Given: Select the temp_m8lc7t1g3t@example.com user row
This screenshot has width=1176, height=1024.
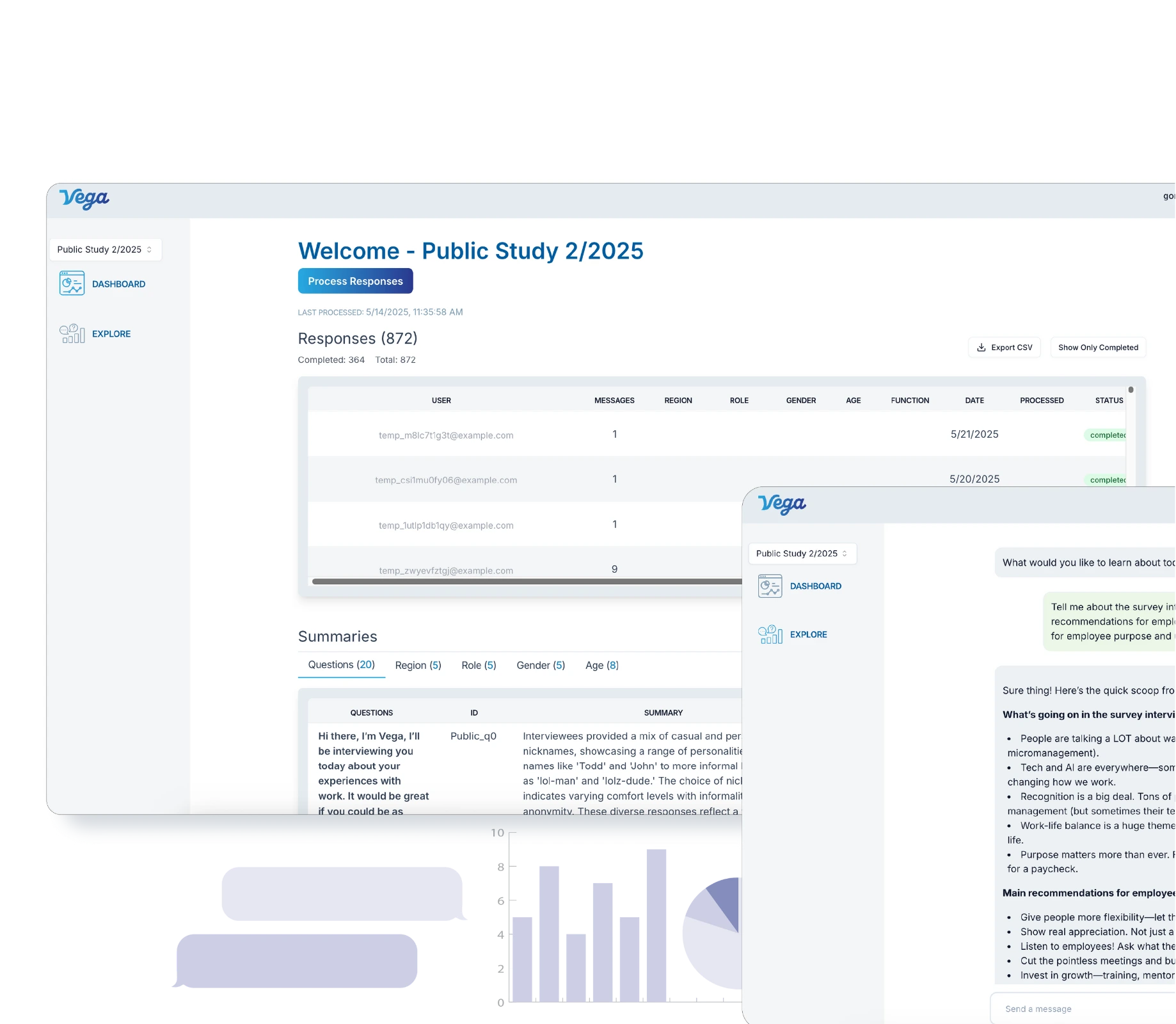Looking at the screenshot, I should (446, 435).
